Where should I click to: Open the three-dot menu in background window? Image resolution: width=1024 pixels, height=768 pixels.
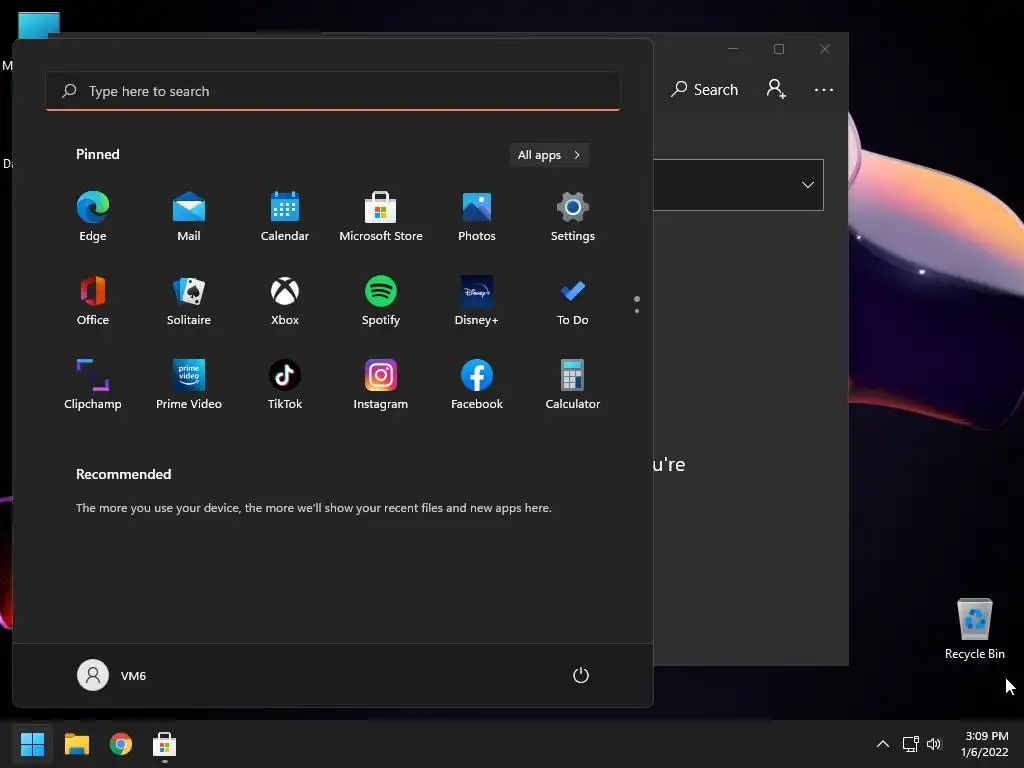(x=824, y=89)
